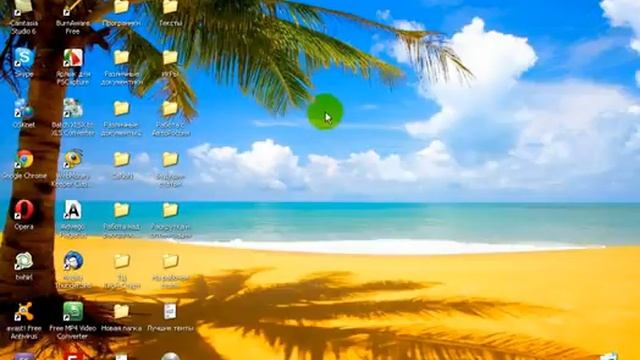Open the Будущие статьи folder
The width and height of the screenshot is (640, 360).
[x=170, y=159]
